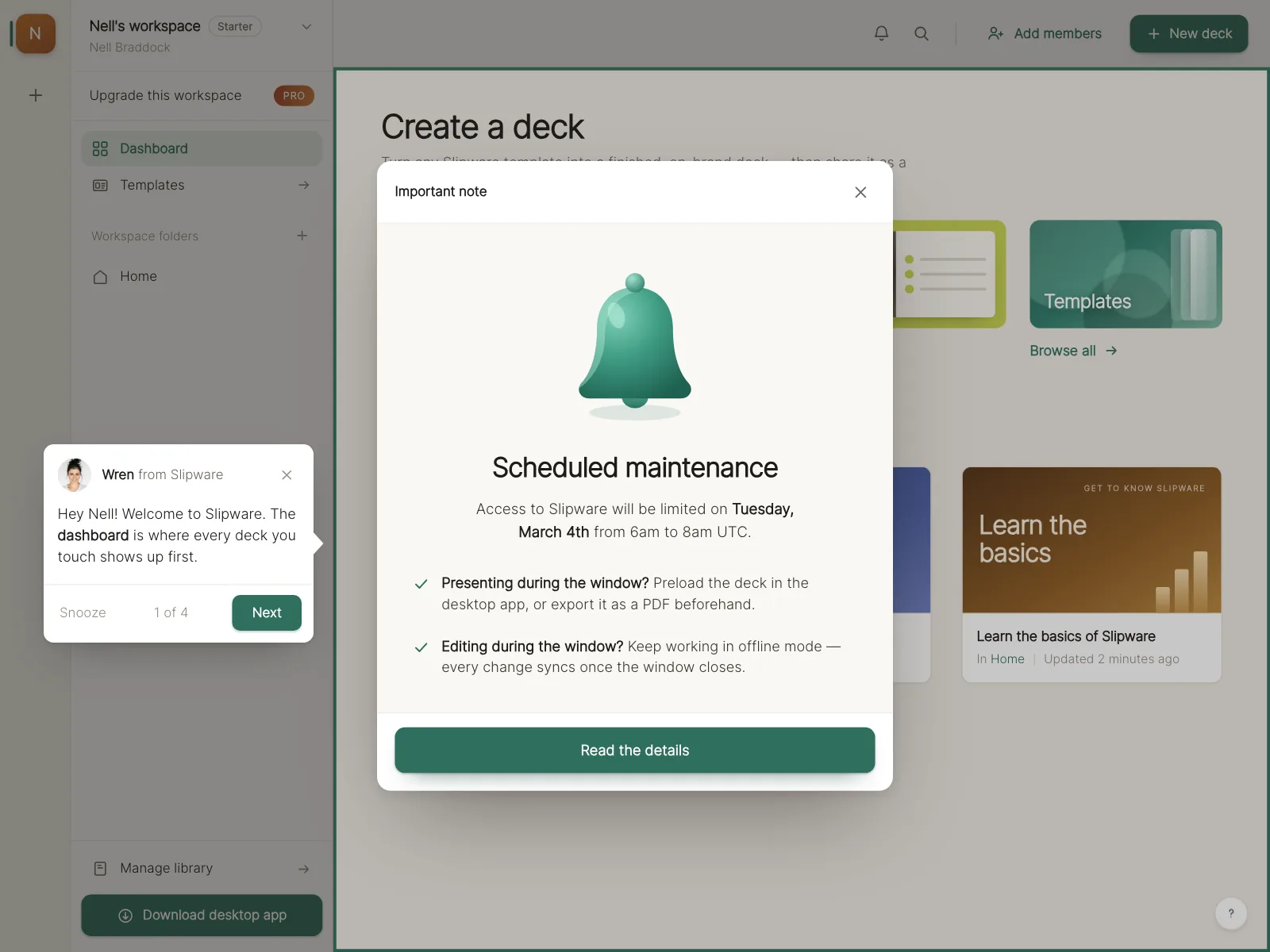
Task: Click the "Workspace folders" label
Action: click(x=144, y=236)
